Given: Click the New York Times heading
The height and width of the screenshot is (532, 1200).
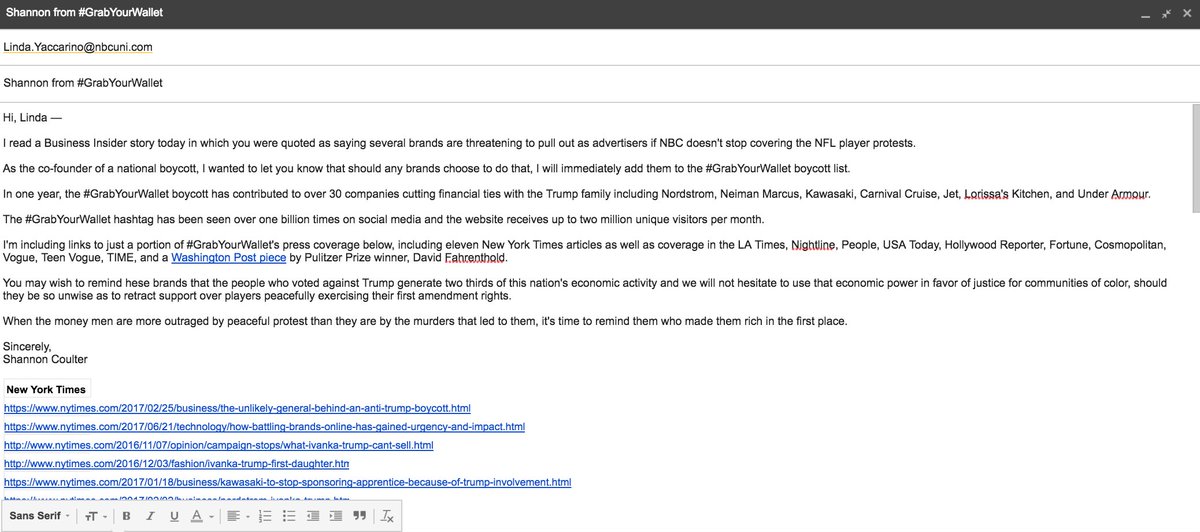Looking at the screenshot, I should coord(45,389).
